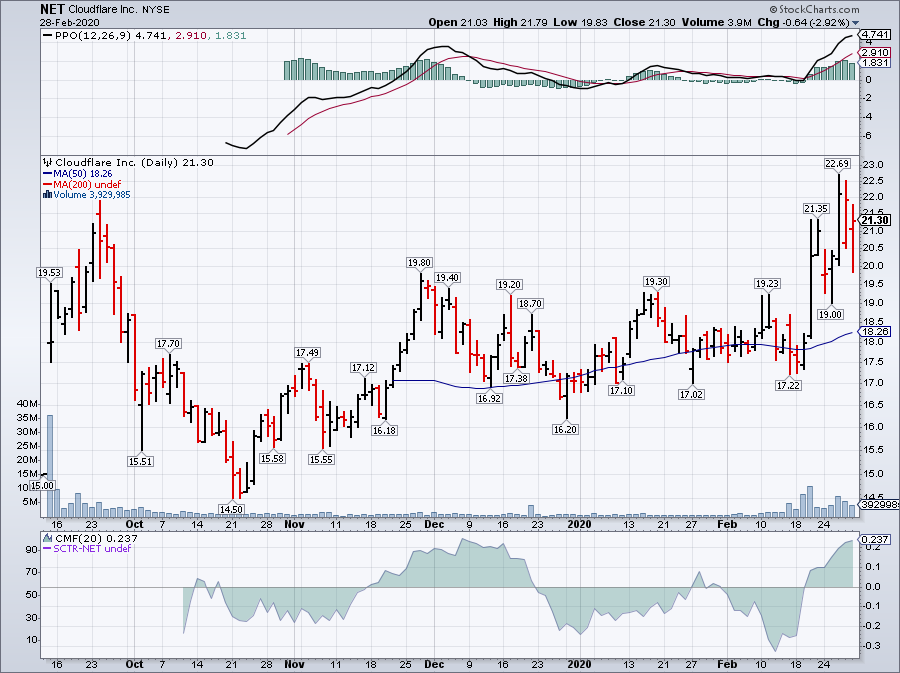Click the MA(50) 18.26 legend label
Image resolution: width=900 pixels, height=673 pixels.
(x=83, y=174)
